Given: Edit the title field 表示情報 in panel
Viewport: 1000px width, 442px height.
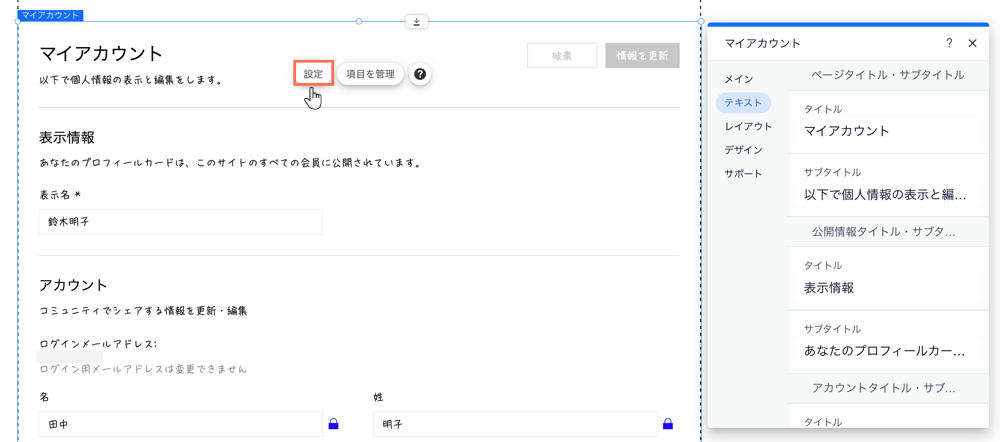Looking at the screenshot, I should tap(889, 288).
